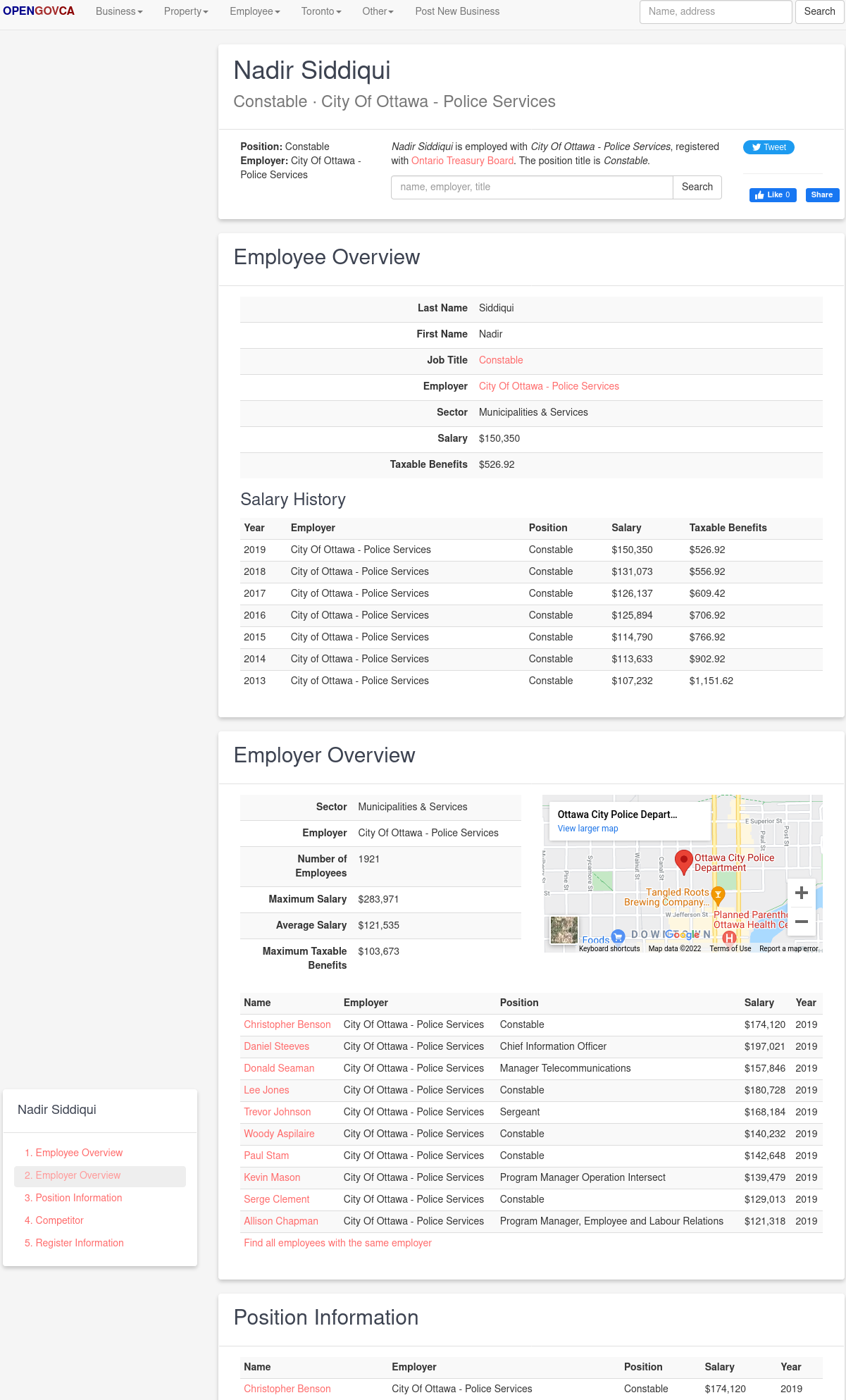
Task: Focus the name, employer, title search box
Action: (x=532, y=187)
